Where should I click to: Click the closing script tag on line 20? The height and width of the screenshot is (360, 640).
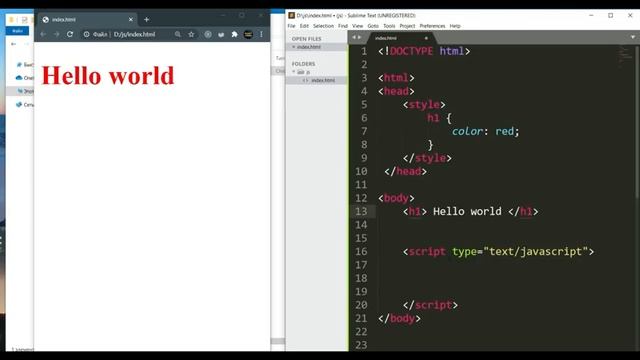[430, 305]
